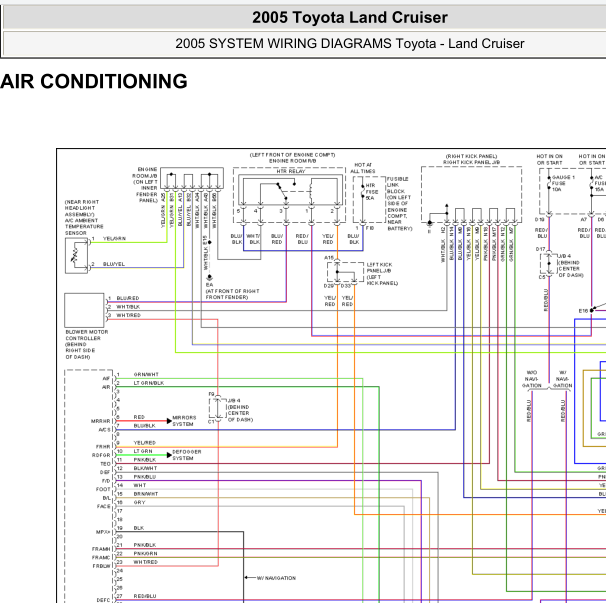Click the "BLK" wire label at pin 19
Image resolution: width=606 pixels, height=603 pixels.
pos(139,528)
